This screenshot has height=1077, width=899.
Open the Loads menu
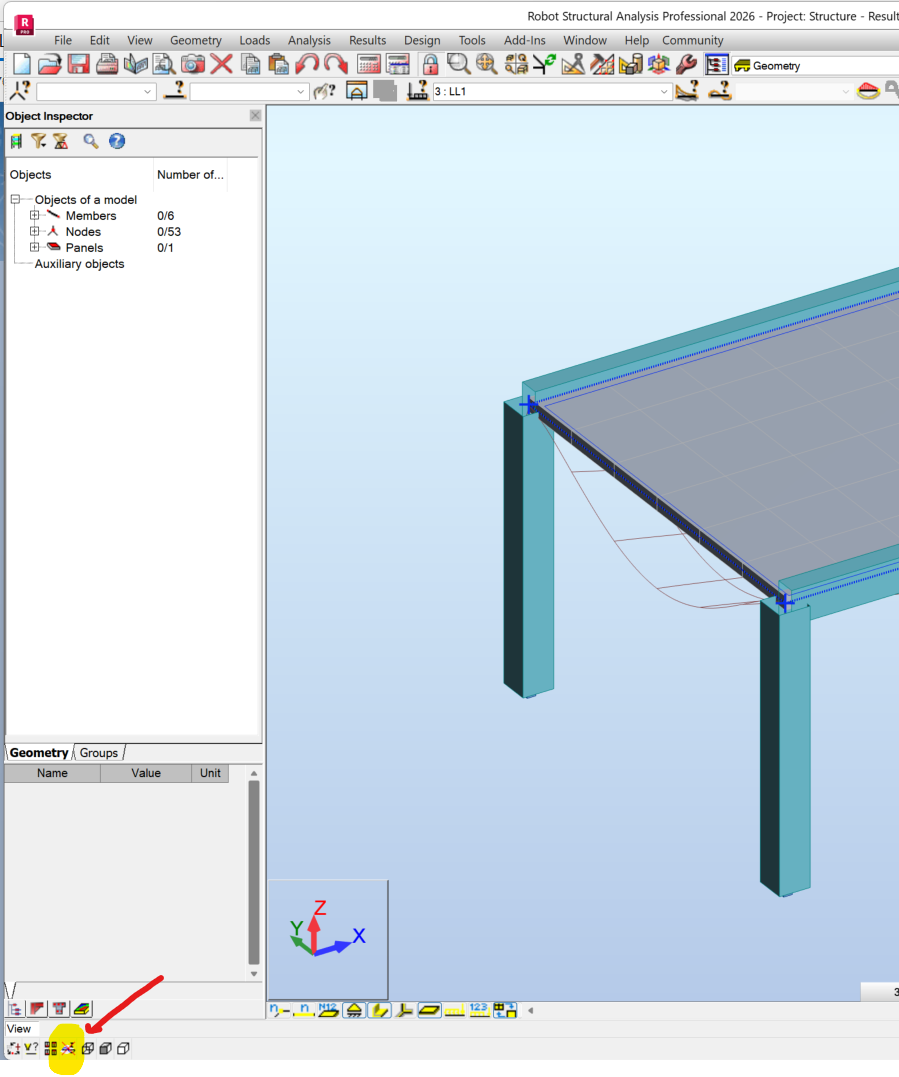[x=255, y=40]
